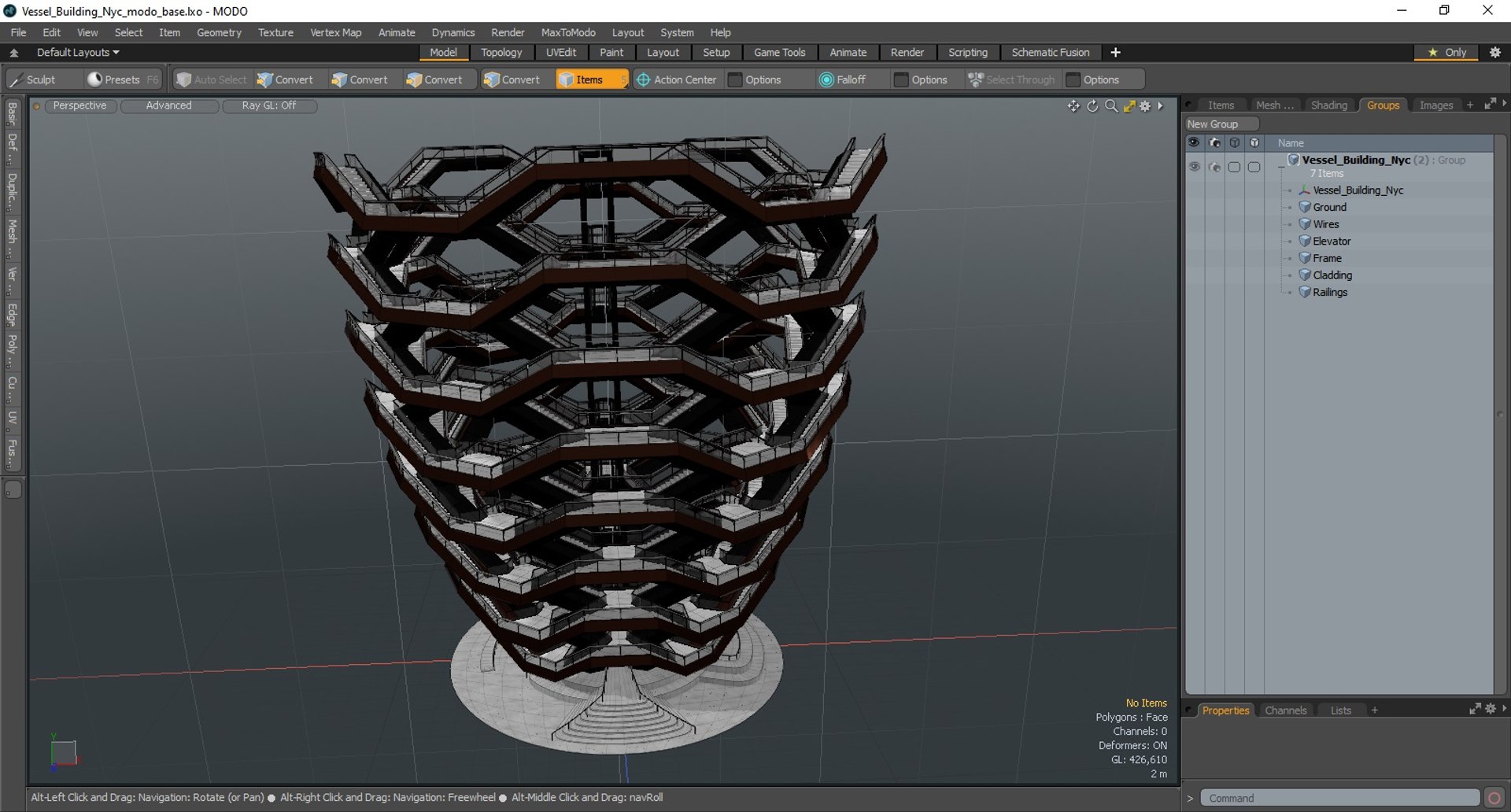Click the fourth Convert button before Items
The width and height of the screenshot is (1511, 812).
coord(512,79)
